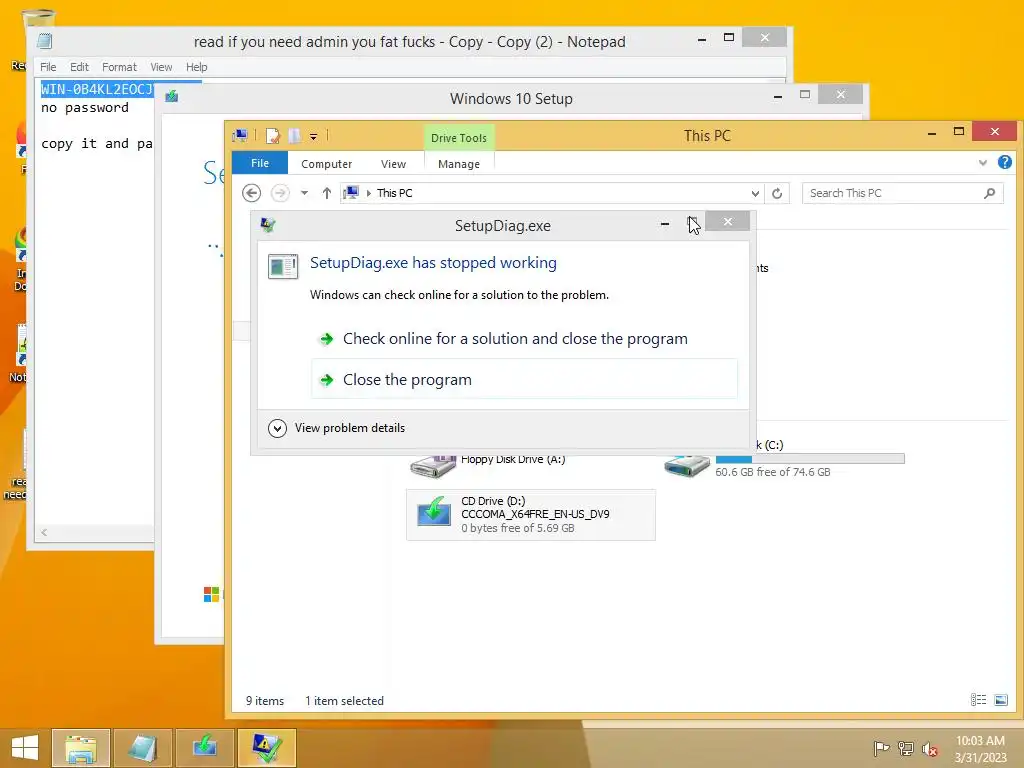Select CD Drive (D:) item
The width and height of the screenshot is (1024, 768).
(531, 515)
